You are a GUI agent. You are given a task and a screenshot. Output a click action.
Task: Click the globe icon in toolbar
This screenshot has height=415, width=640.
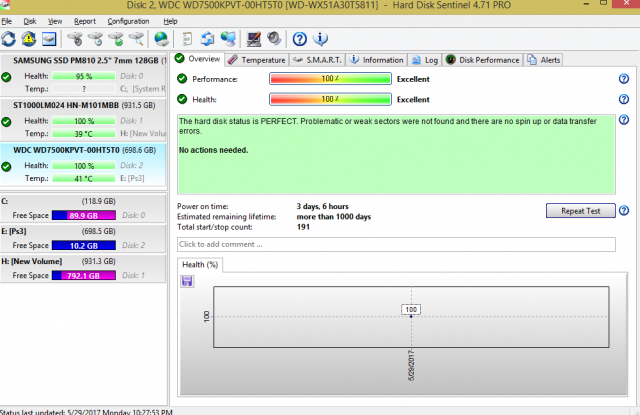click(162, 40)
